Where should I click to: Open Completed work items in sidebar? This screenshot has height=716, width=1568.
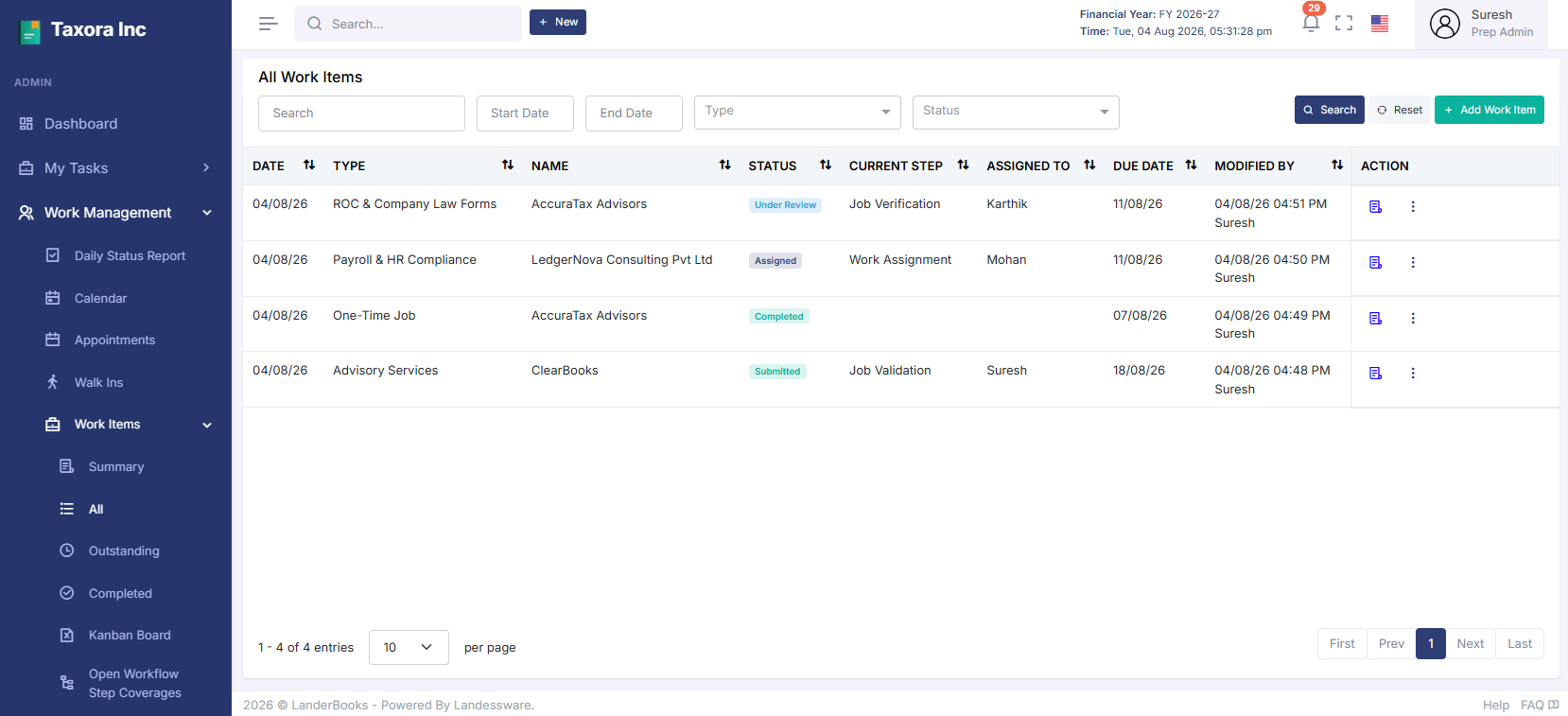click(120, 593)
